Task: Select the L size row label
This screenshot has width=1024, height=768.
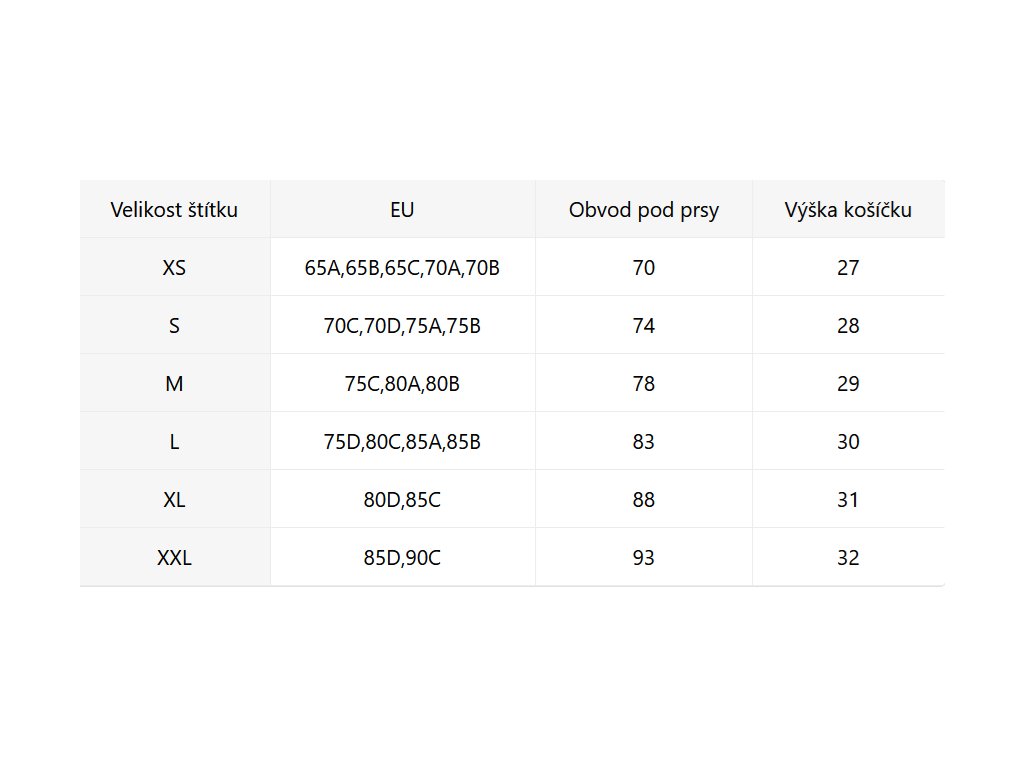Action: [x=174, y=442]
